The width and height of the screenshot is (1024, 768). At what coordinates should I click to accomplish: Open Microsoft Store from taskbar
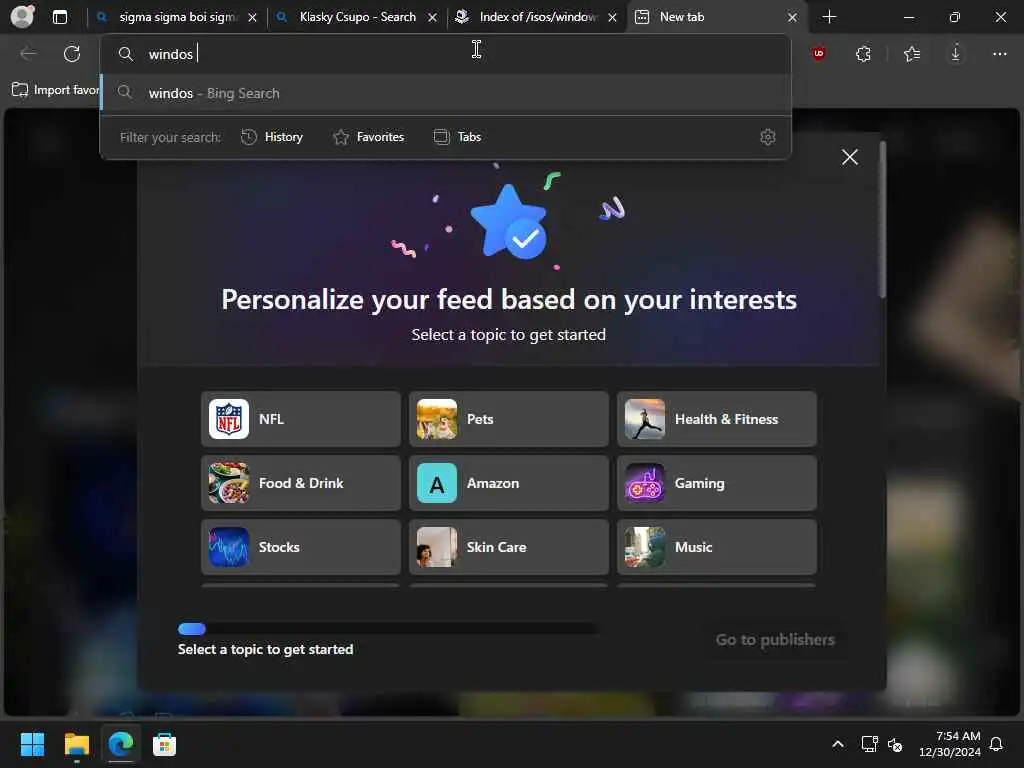click(165, 744)
